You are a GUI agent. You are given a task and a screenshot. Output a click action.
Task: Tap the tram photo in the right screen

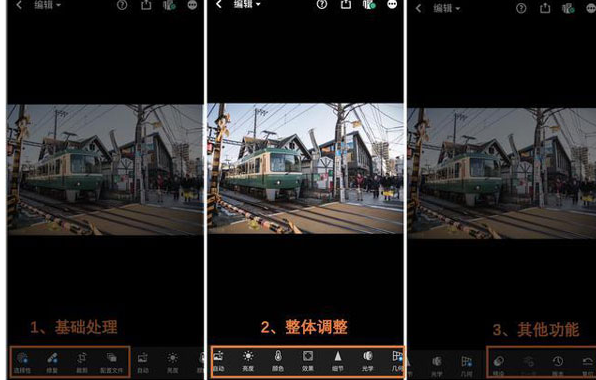click(x=502, y=173)
